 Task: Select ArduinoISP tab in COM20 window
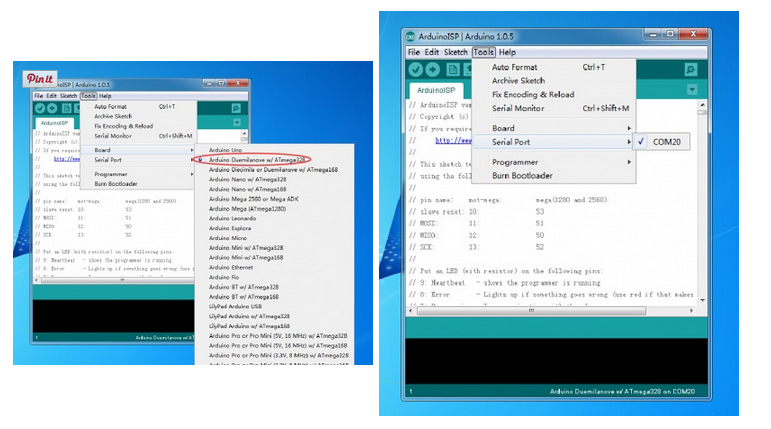coord(436,91)
